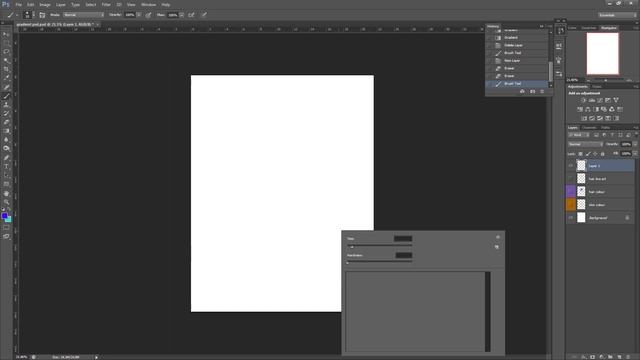Toggle the Brush panel from options bar
Image resolution: width=640 pixels, height=360 pixels.
click(42, 15)
